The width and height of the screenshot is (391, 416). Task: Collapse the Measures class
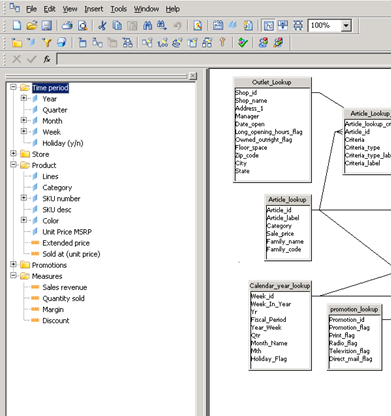tap(13, 276)
